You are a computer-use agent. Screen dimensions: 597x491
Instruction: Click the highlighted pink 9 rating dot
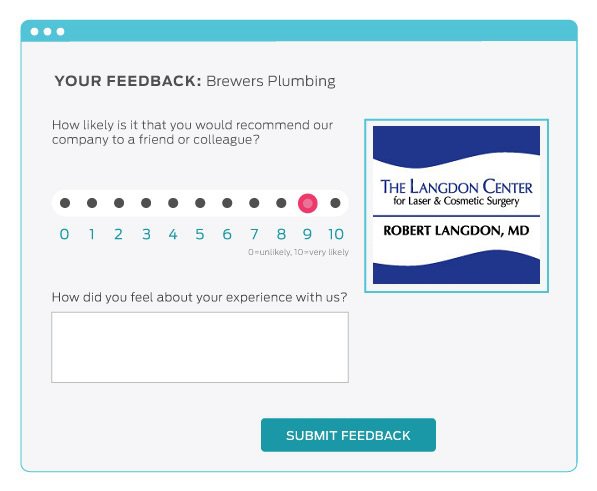pyautogui.click(x=308, y=203)
